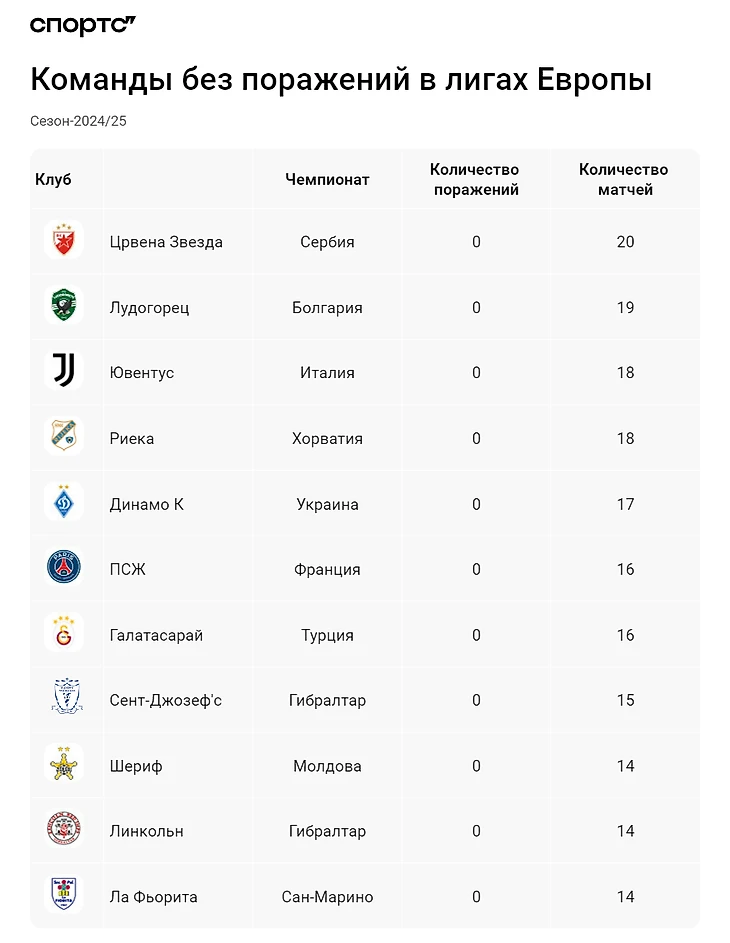This screenshot has height=943, width=730.
Task: Click the Галатасарай club crest
Action: [65, 634]
